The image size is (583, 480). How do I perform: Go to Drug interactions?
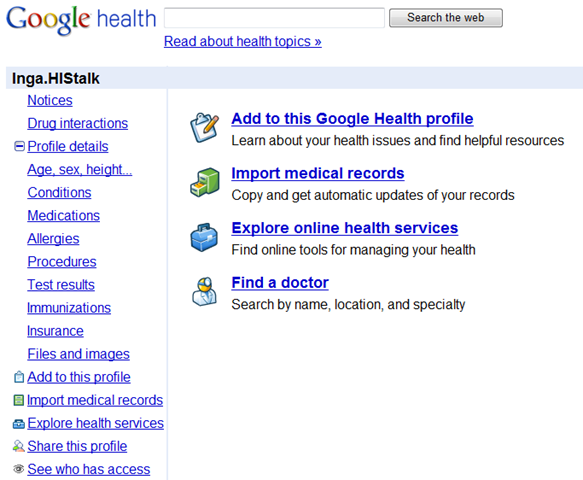[x=78, y=123]
